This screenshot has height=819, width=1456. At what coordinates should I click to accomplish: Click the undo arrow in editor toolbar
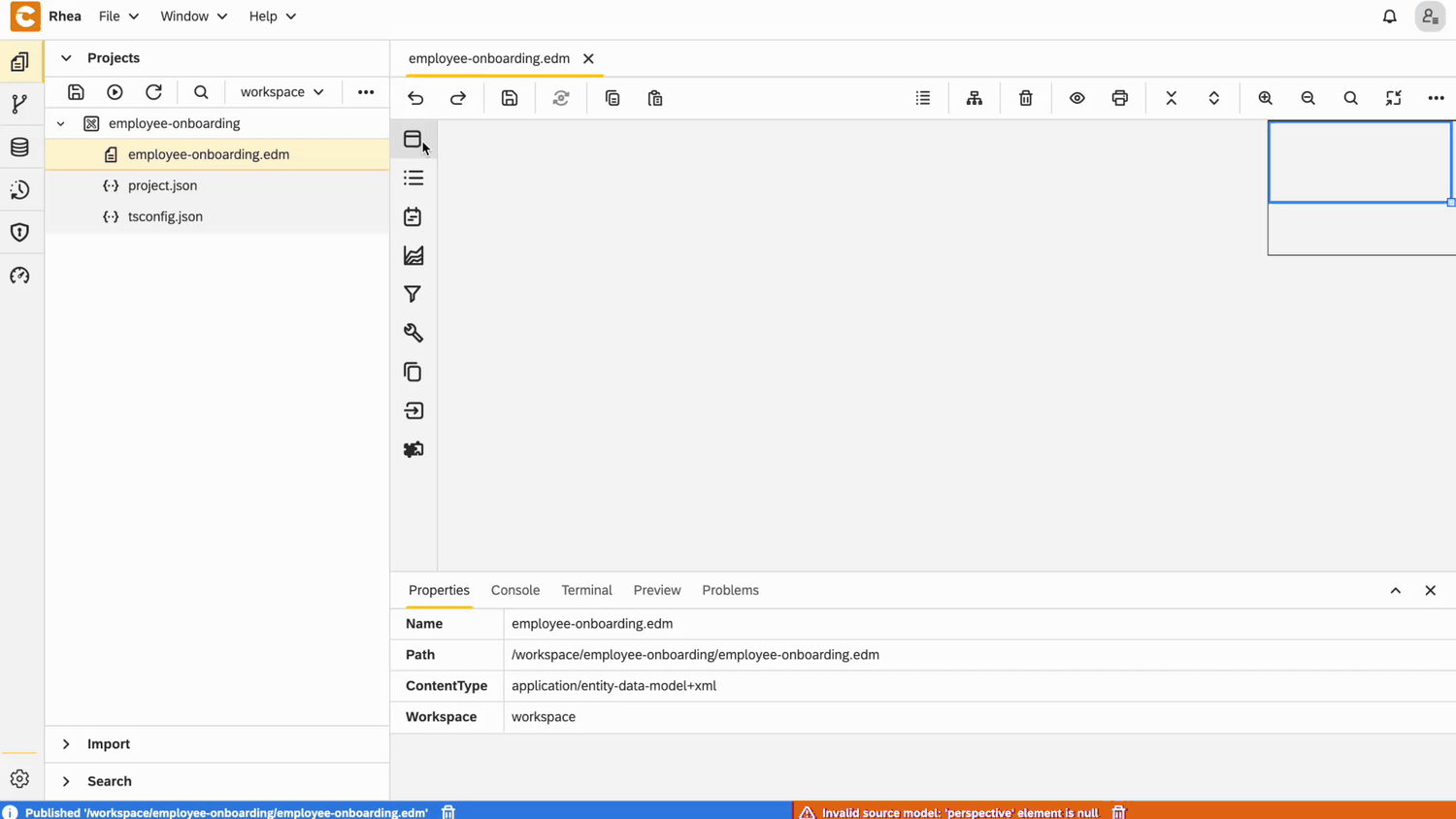point(415,98)
